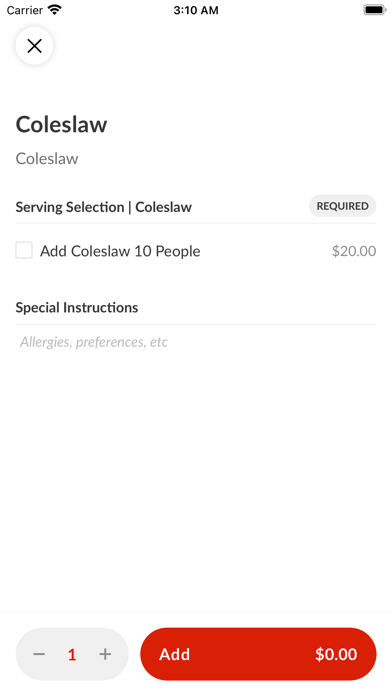Tap the $20.00 option price
The width and height of the screenshot is (392, 696).
coord(354,251)
